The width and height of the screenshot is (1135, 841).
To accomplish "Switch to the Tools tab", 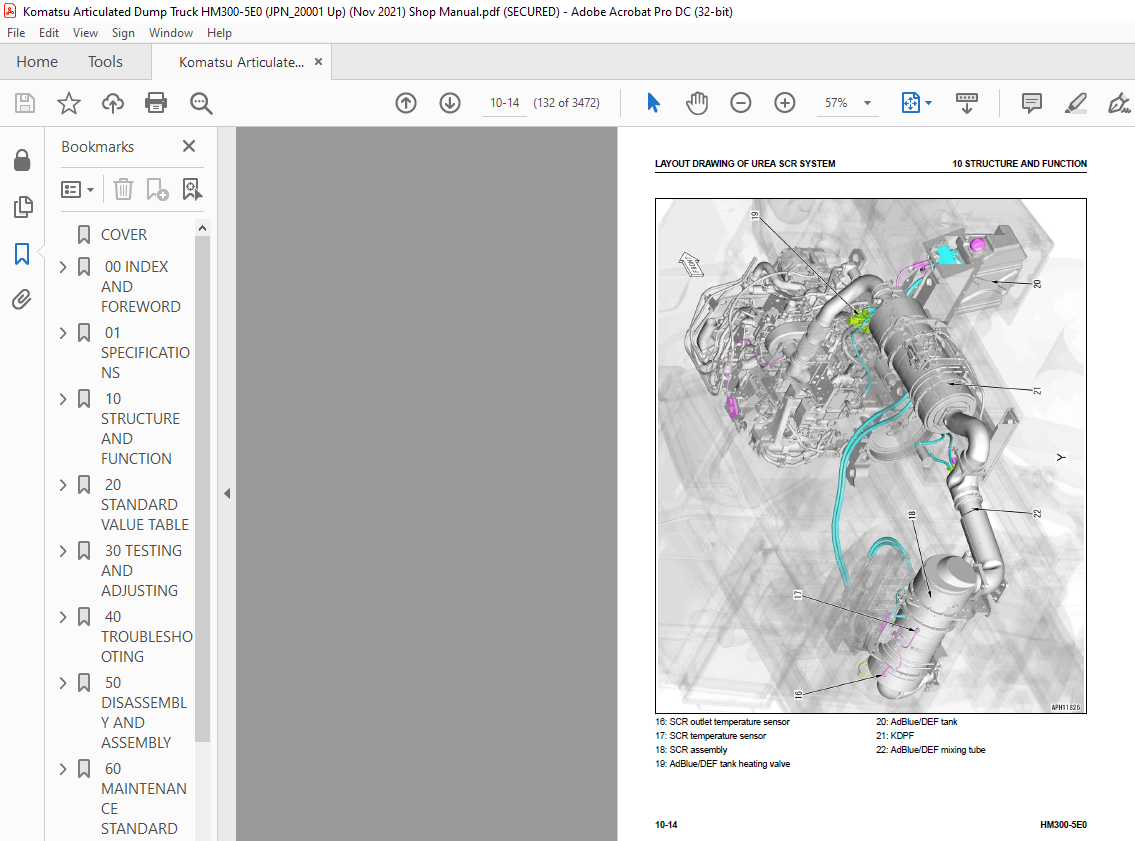I will [106, 62].
